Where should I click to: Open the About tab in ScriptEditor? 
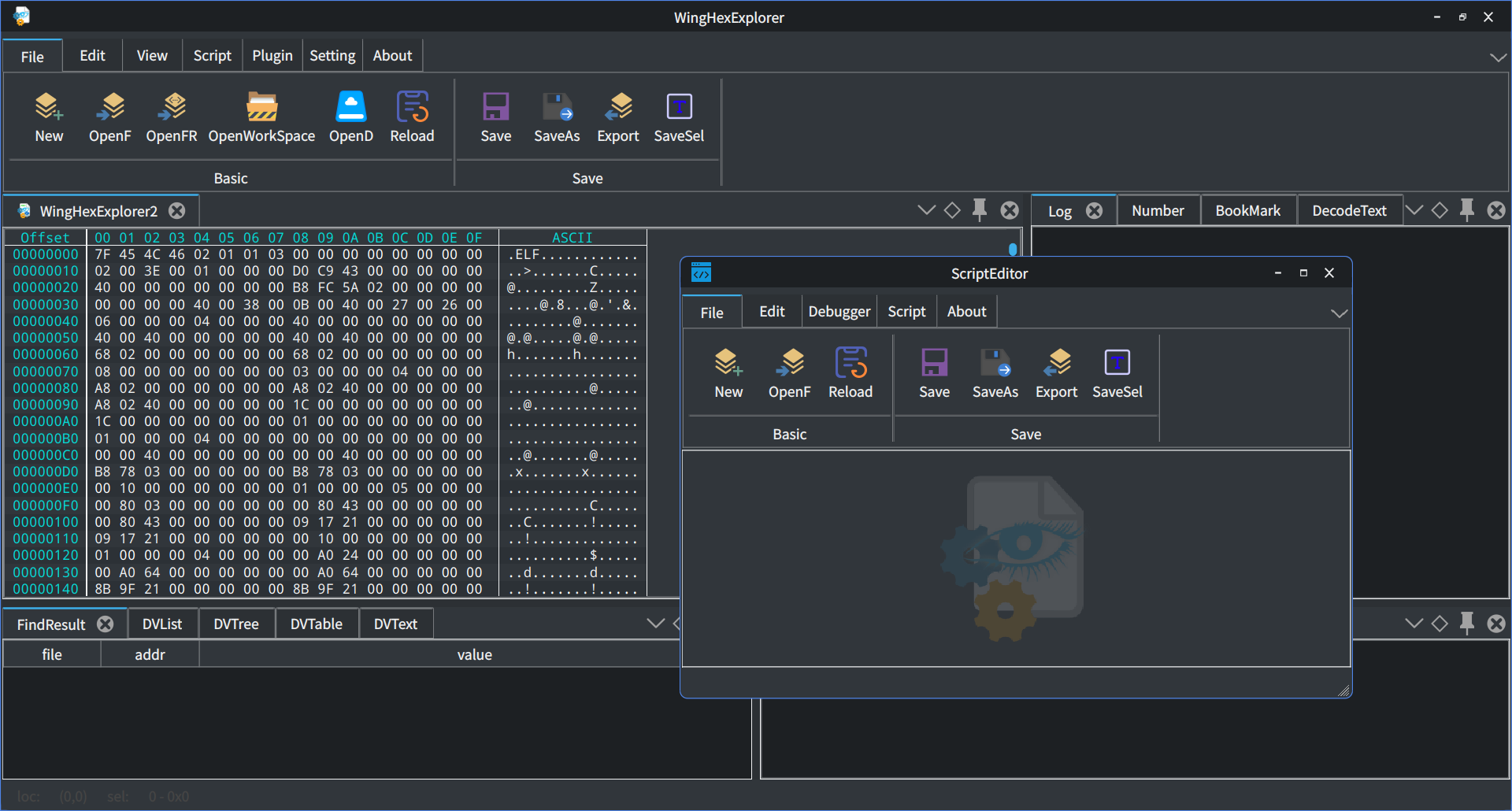(x=967, y=312)
